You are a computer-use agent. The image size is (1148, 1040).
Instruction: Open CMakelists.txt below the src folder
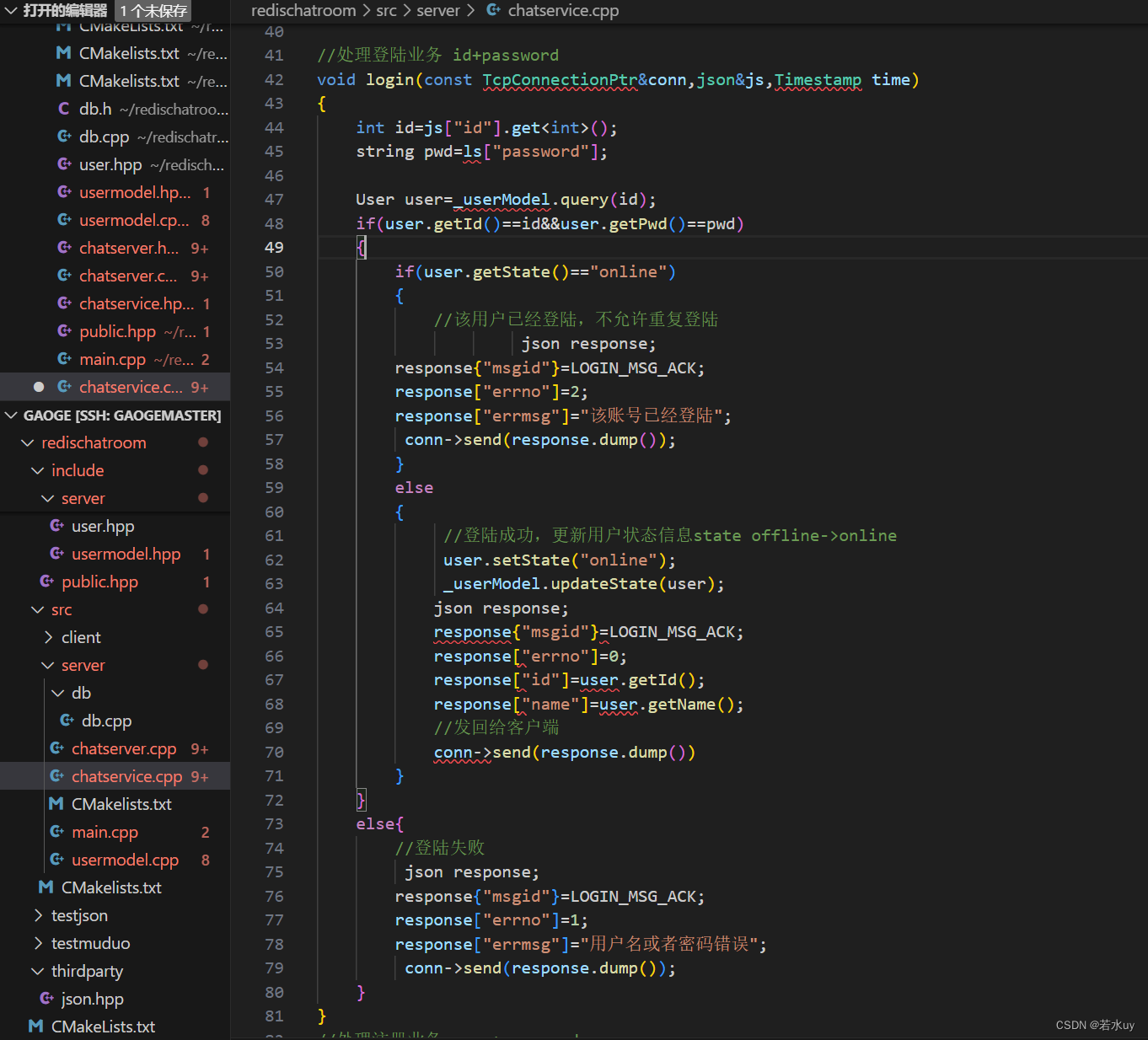point(111,887)
